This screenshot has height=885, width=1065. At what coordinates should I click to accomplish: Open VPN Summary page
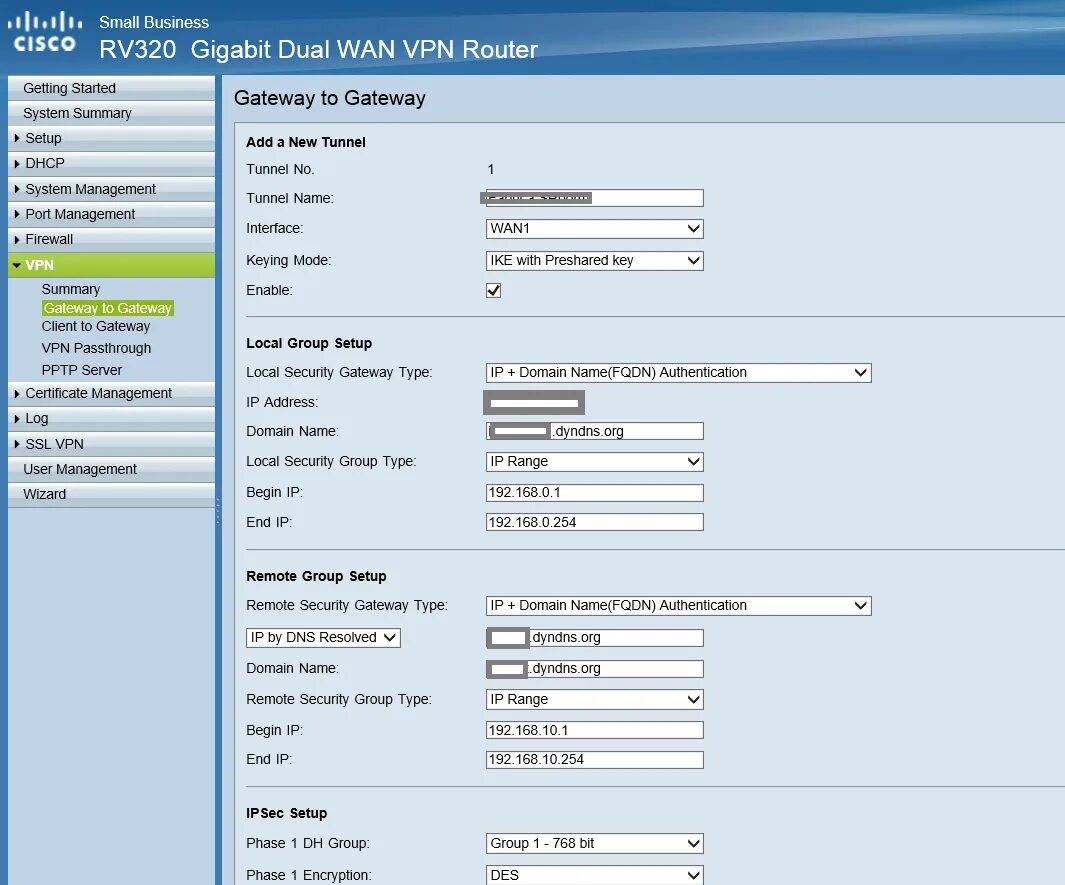71,289
